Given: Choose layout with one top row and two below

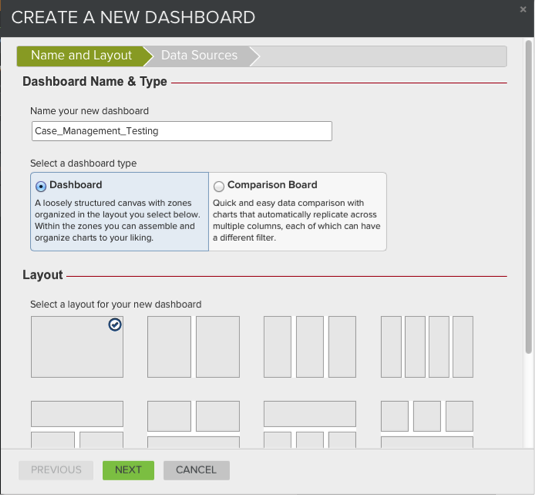Looking at the screenshot, I should click(77, 424).
